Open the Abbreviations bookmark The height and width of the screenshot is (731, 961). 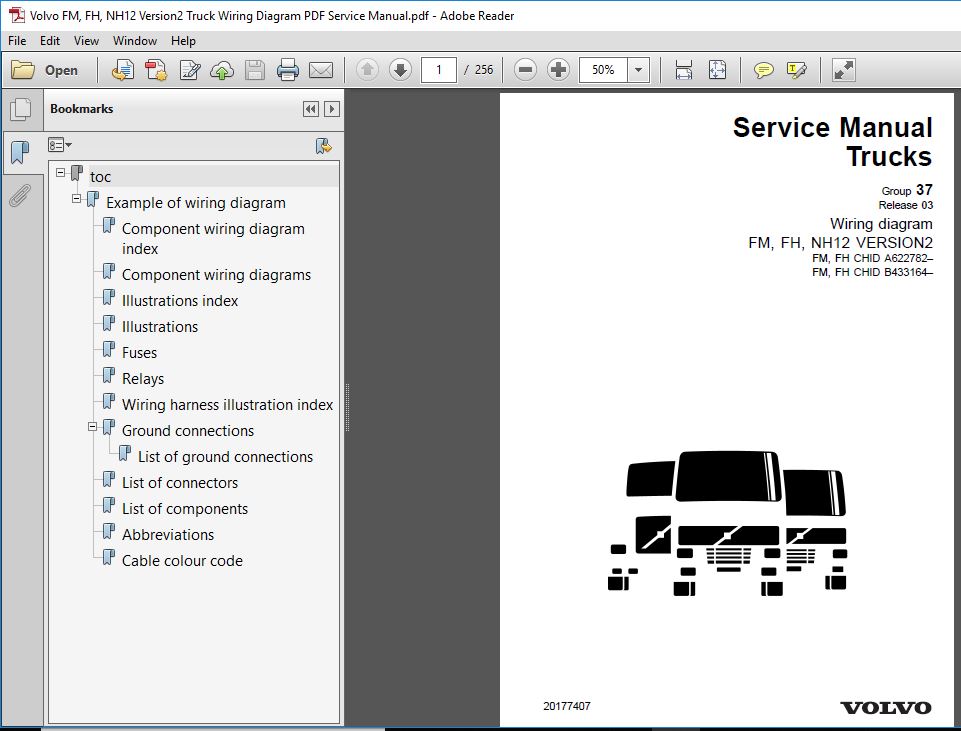[x=168, y=535]
